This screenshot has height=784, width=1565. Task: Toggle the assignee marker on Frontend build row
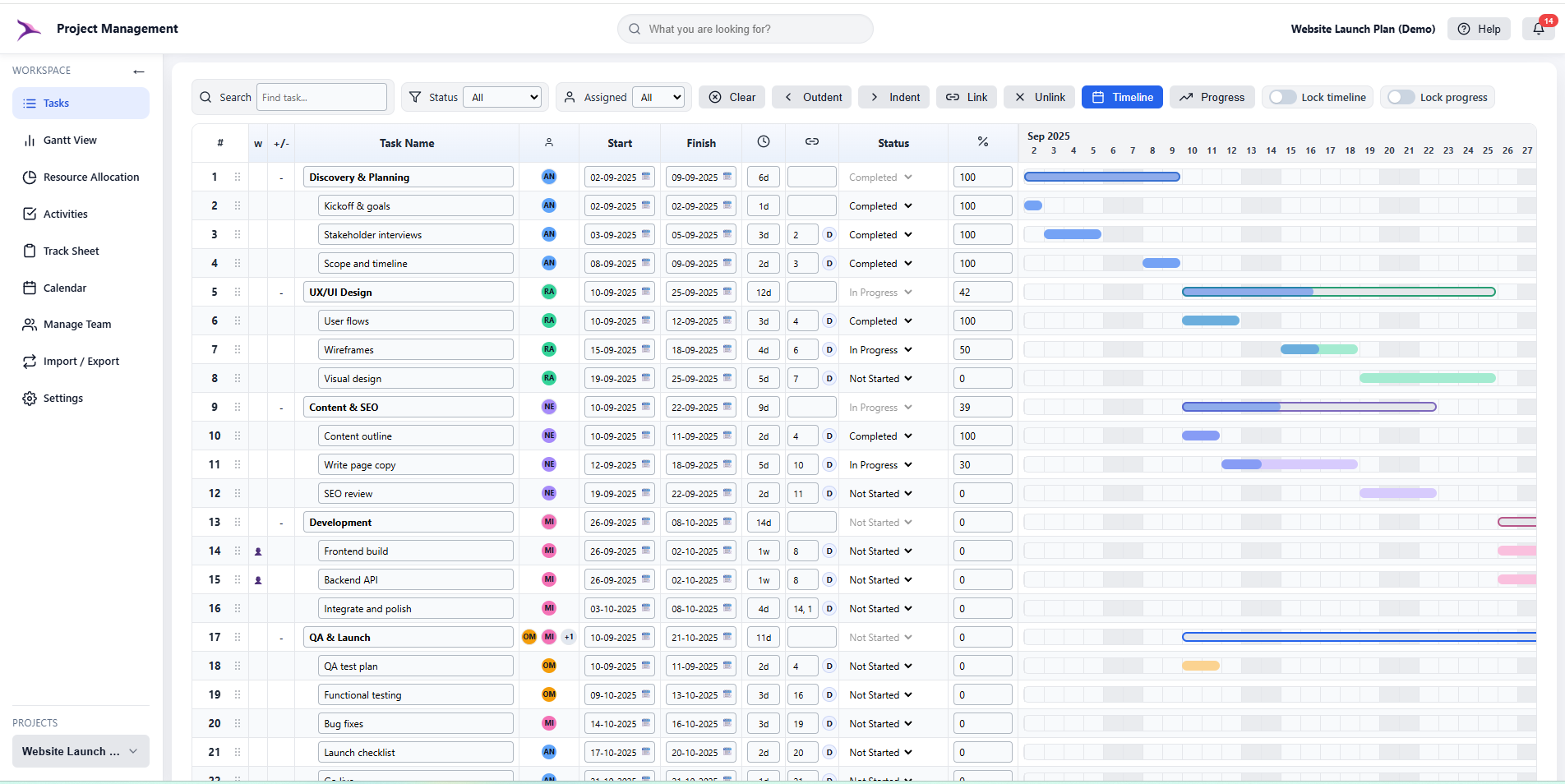pyautogui.click(x=258, y=551)
